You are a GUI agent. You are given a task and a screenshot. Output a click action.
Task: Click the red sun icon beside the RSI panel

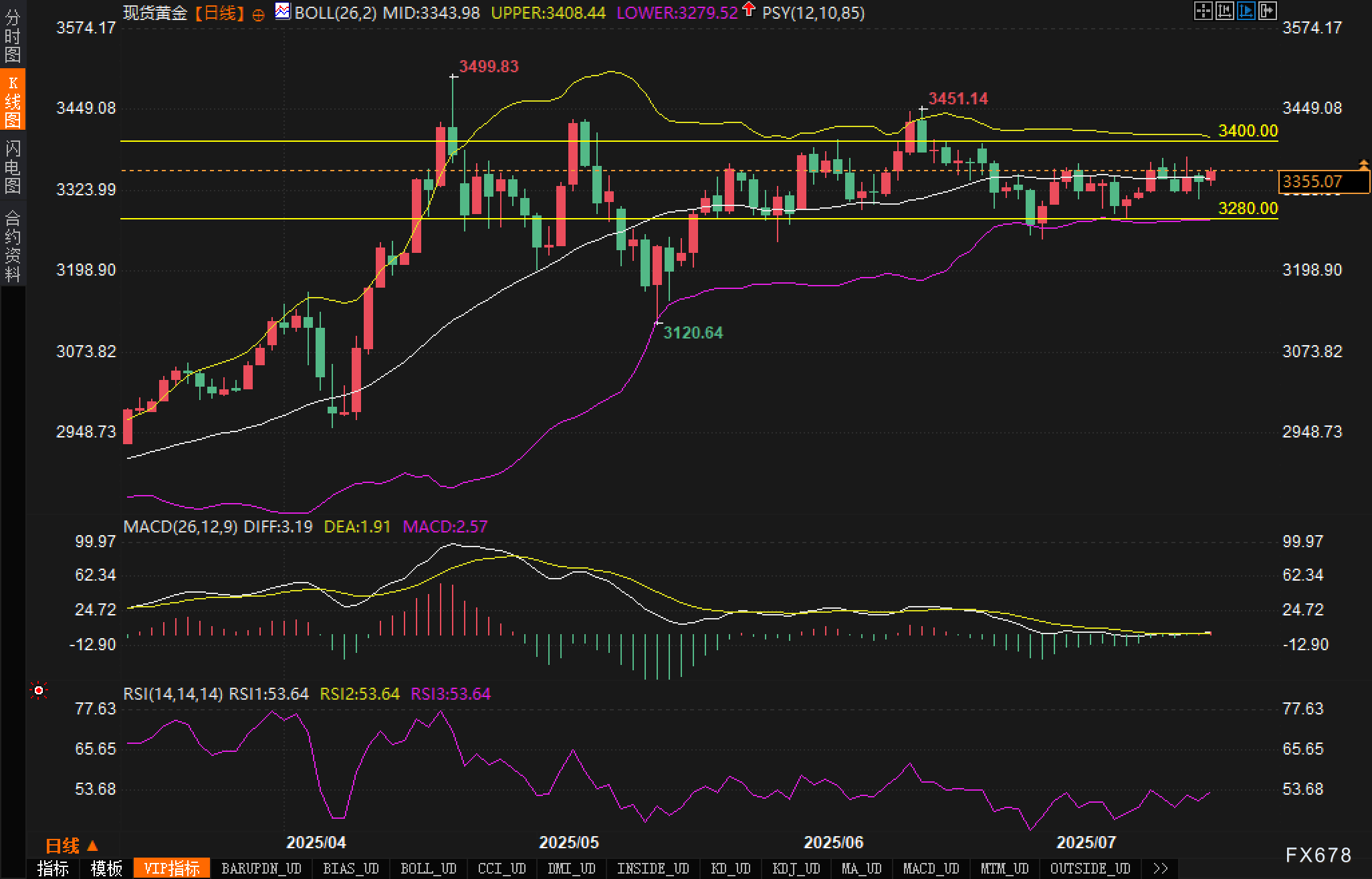(x=39, y=690)
